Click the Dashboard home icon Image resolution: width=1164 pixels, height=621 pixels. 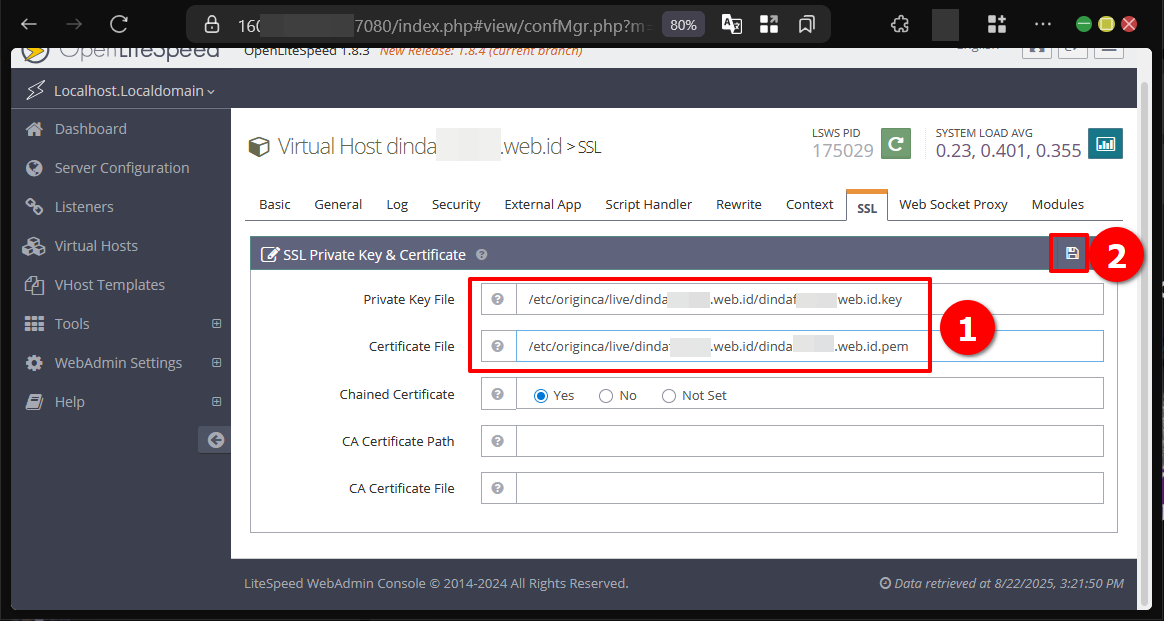pyautogui.click(x=34, y=129)
